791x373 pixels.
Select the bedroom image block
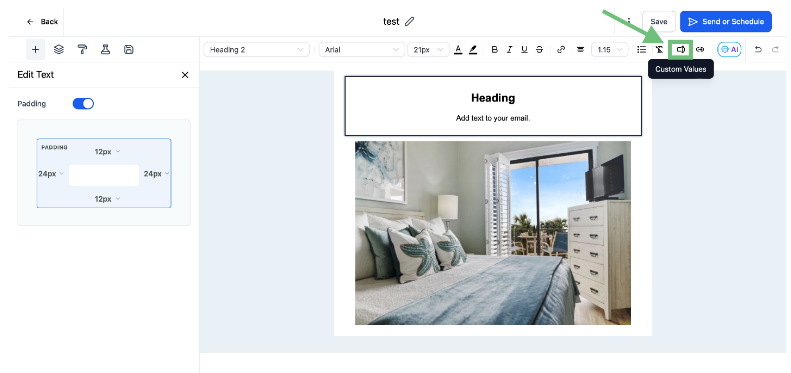click(x=493, y=233)
